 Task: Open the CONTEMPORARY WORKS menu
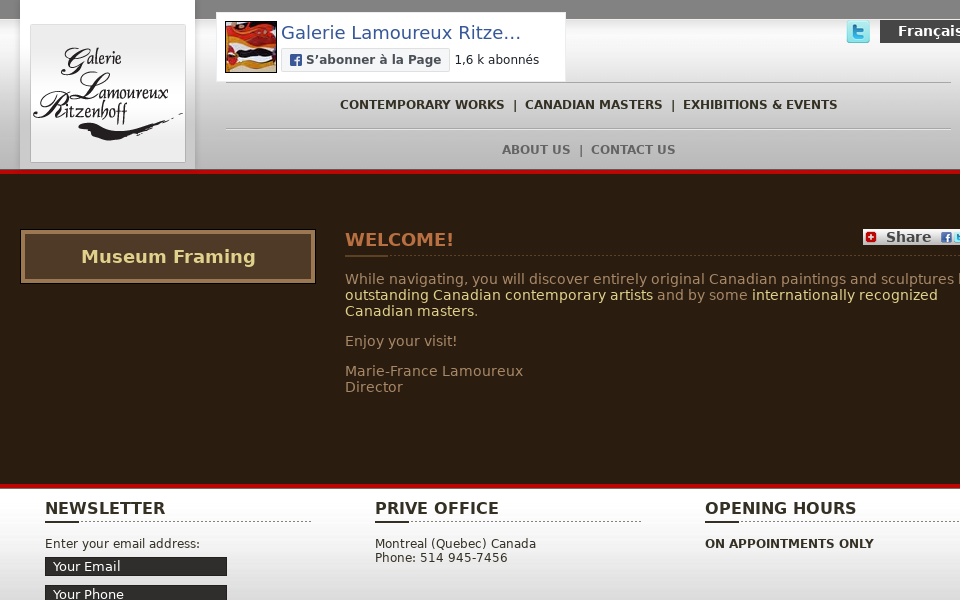tap(421, 104)
